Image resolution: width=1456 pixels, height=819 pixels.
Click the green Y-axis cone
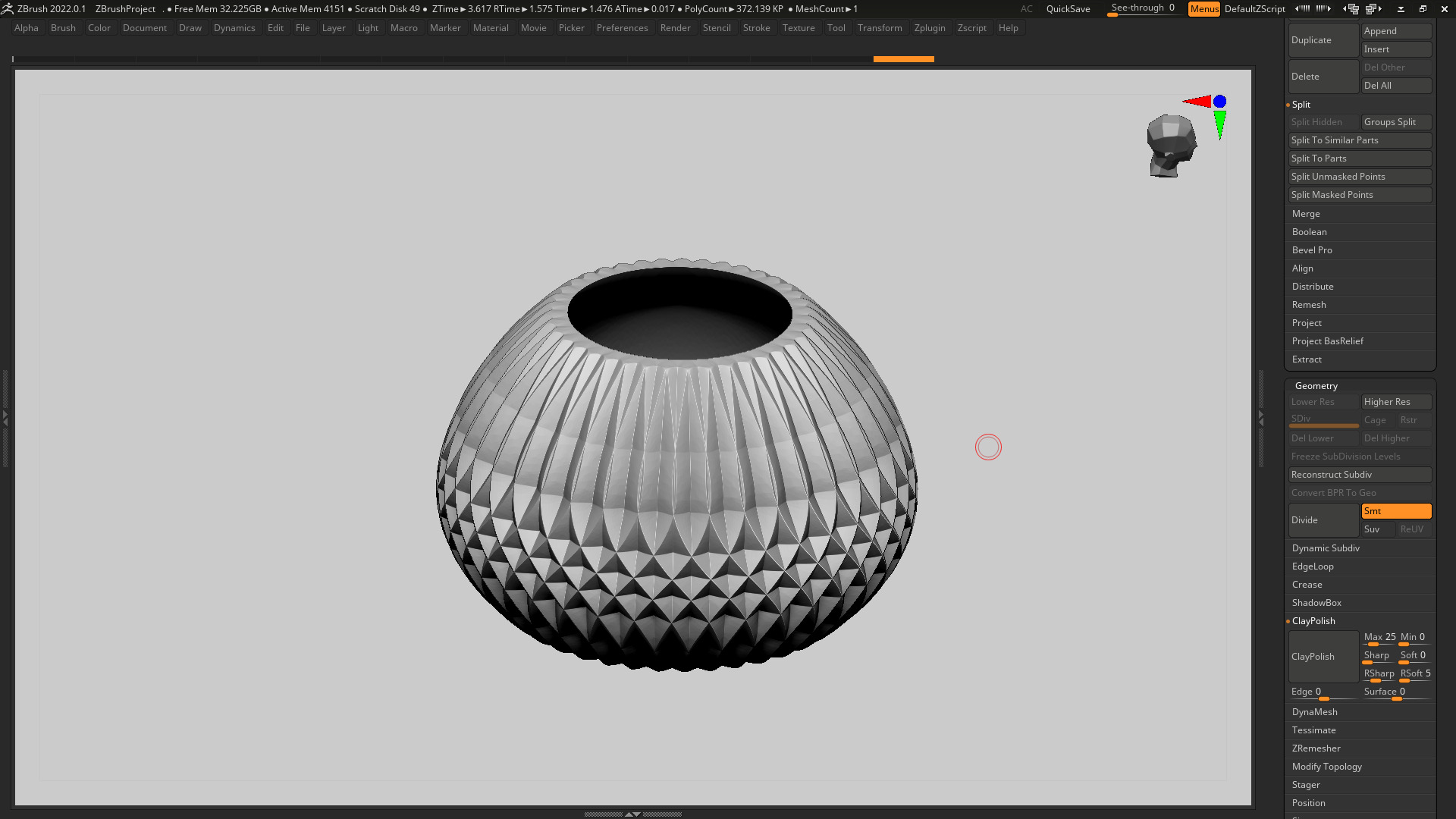[1219, 124]
